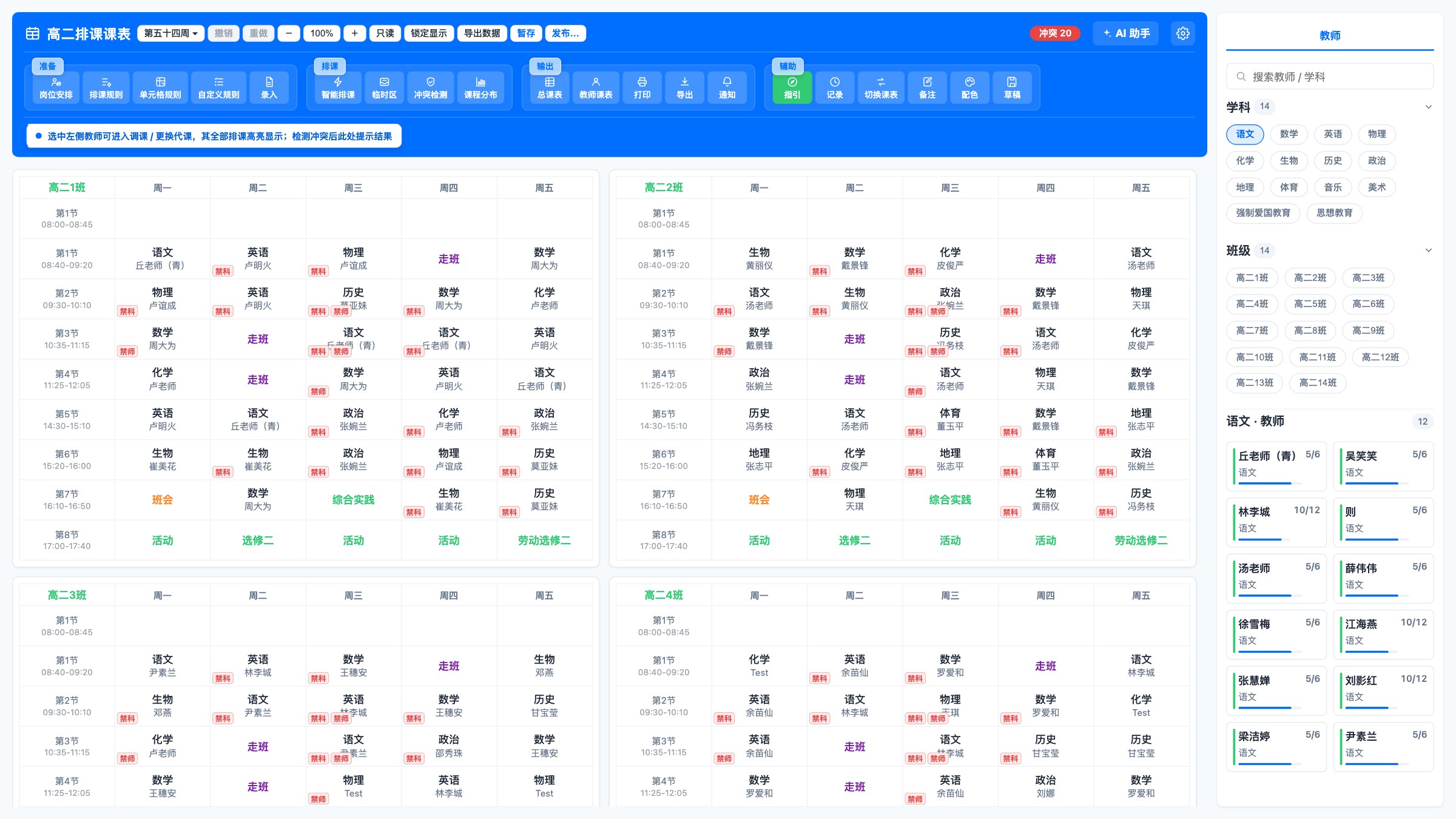Open the settings gear in header
Viewport: 1456px width, 819px height.
[x=1183, y=33]
